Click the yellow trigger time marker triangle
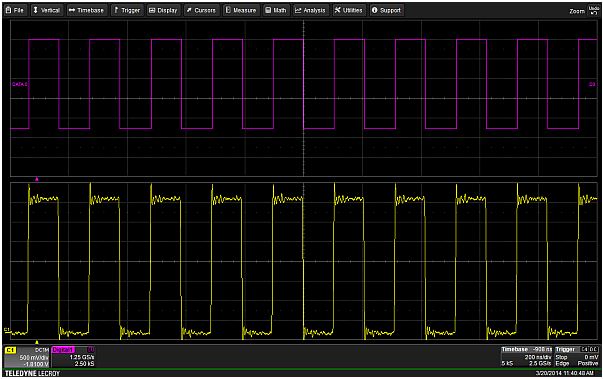 [37, 342]
